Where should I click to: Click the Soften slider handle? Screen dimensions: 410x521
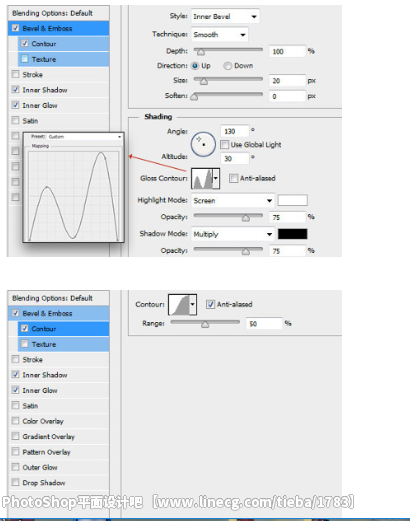point(194,97)
